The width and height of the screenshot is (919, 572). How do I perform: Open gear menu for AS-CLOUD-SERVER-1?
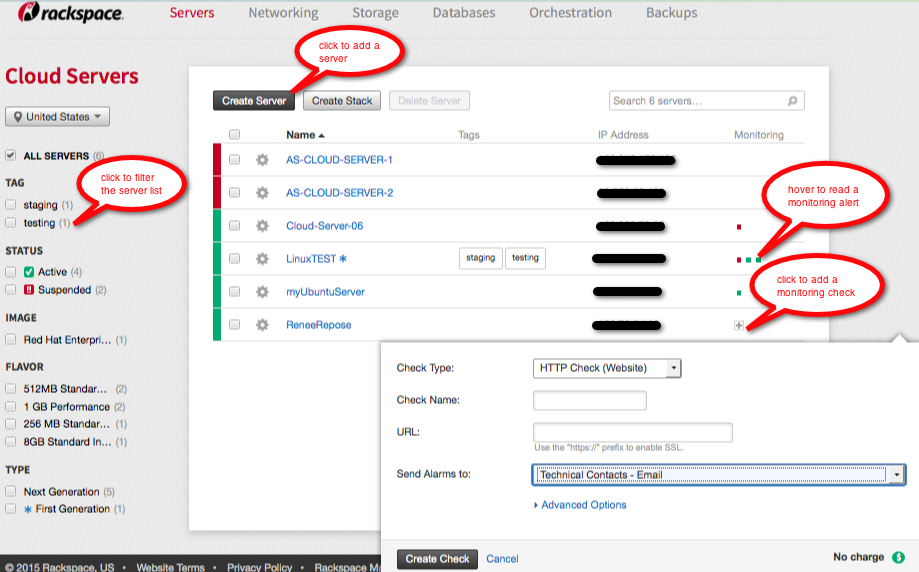[x=262, y=160]
